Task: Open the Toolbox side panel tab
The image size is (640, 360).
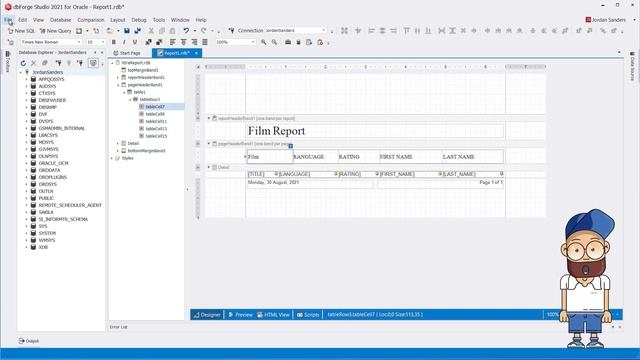Action: click(x=8, y=62)
